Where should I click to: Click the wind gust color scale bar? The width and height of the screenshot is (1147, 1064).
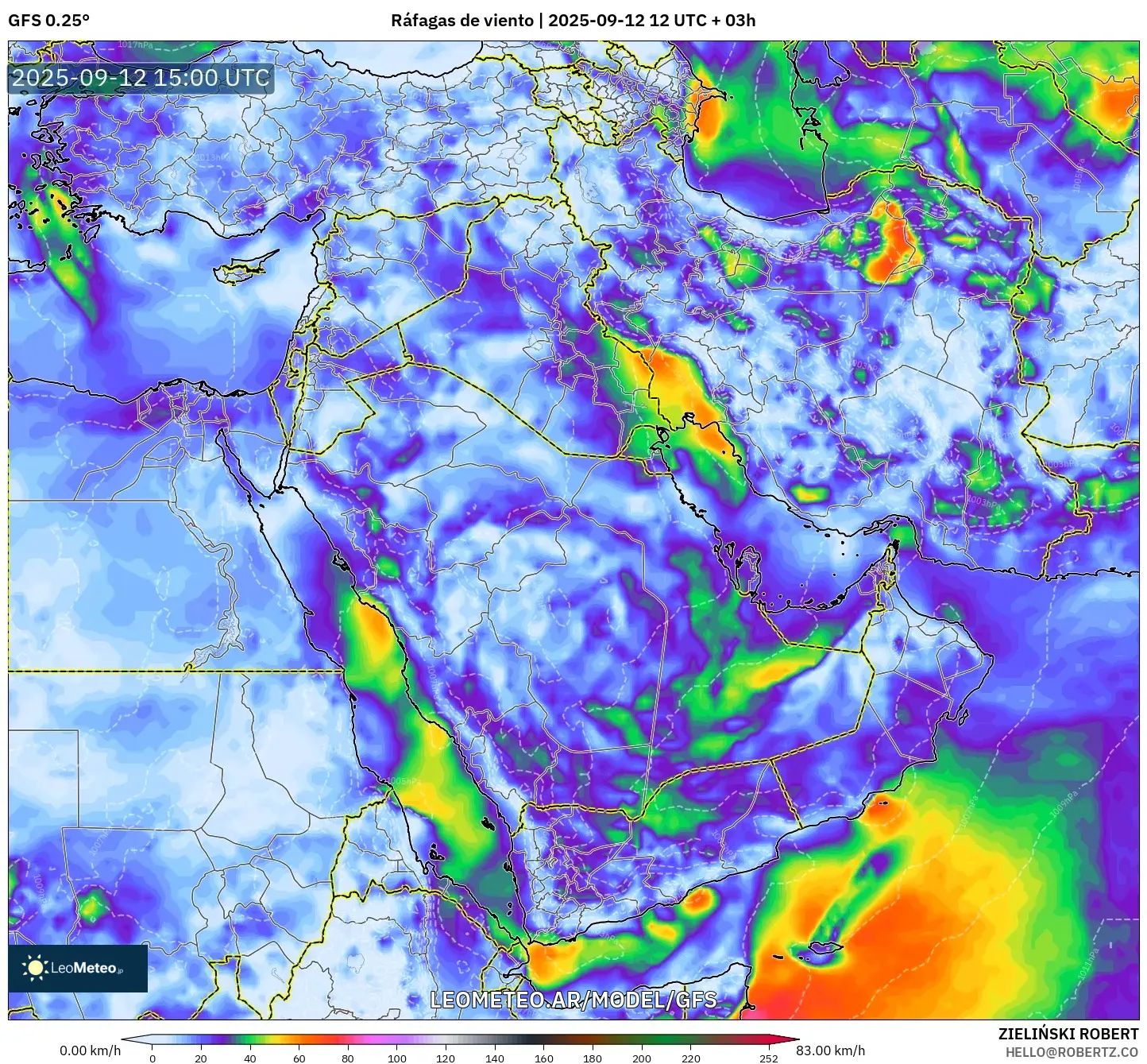click(460, 1039)
